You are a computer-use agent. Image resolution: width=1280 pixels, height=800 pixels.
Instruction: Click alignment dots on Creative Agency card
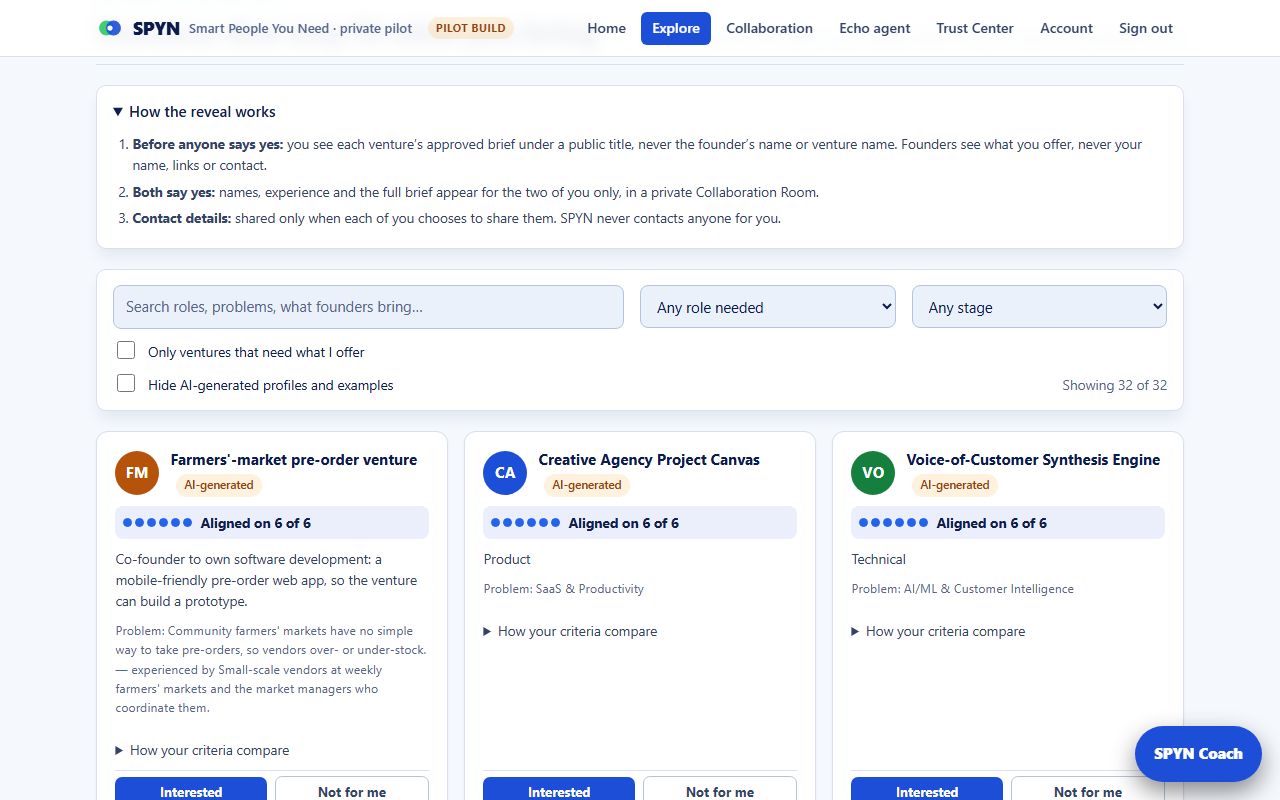(x=525, y=523)
